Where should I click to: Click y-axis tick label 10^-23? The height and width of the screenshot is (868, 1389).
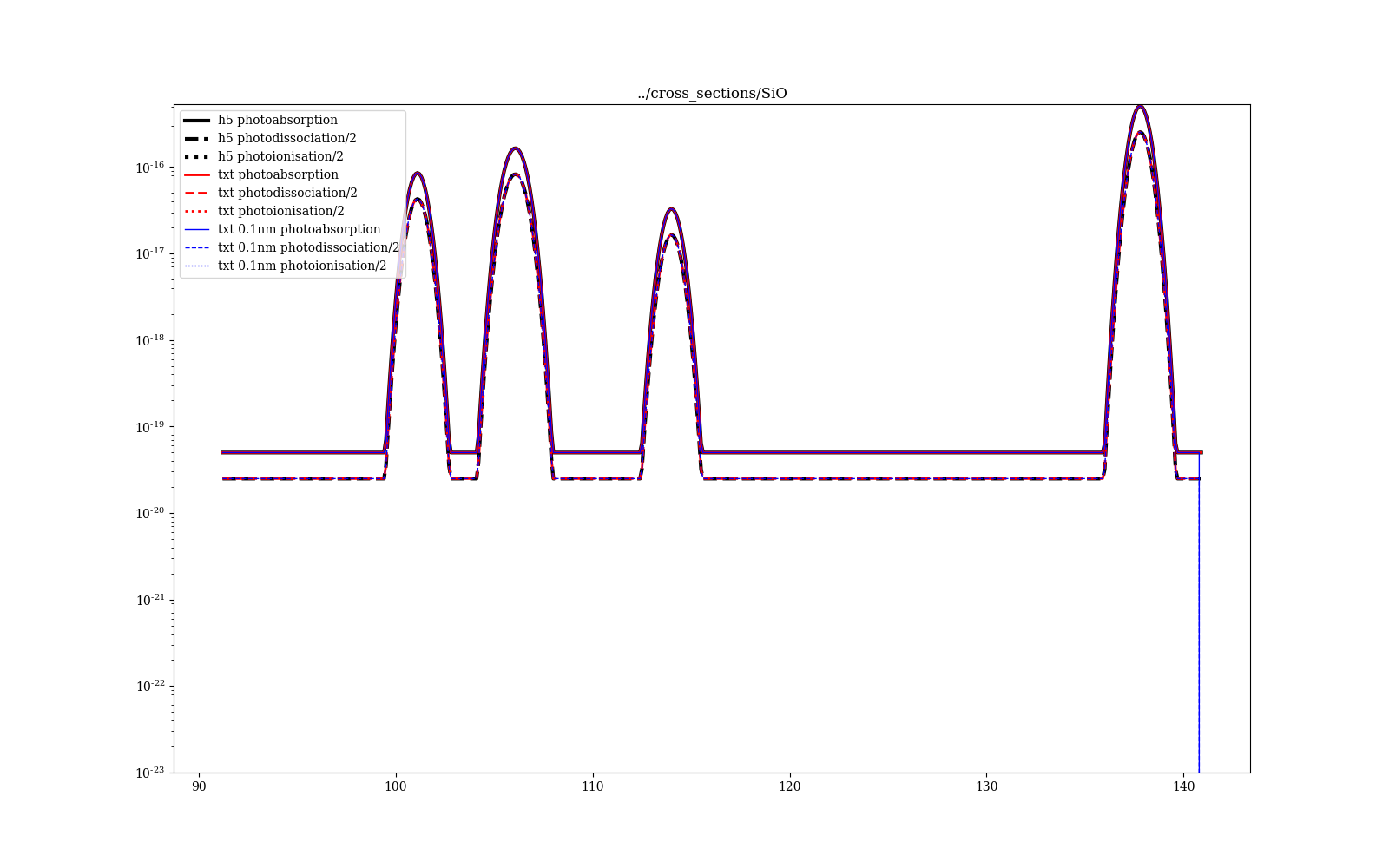tap(150, 772)
